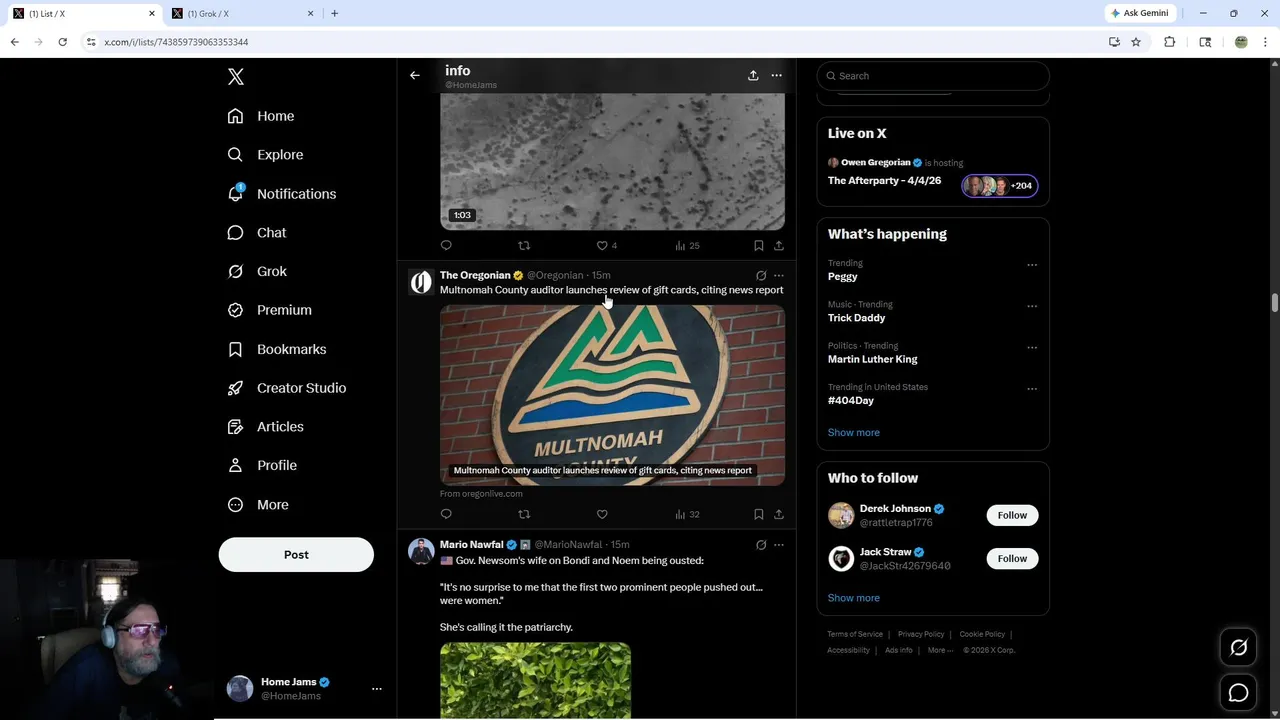The image size is (1280, 720).
Task: Open the #404Day trending topic
Action: click(x=851, y=400)
